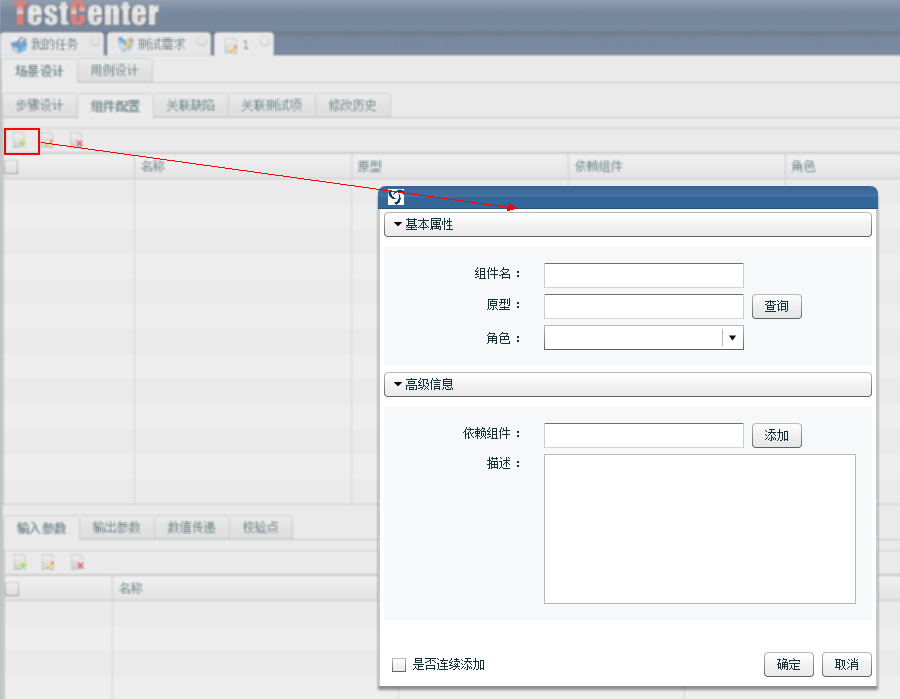This screenshot has height=699, width=900.
Task: Open the 角色 dropdown list
Action: (x=733, y=338)
